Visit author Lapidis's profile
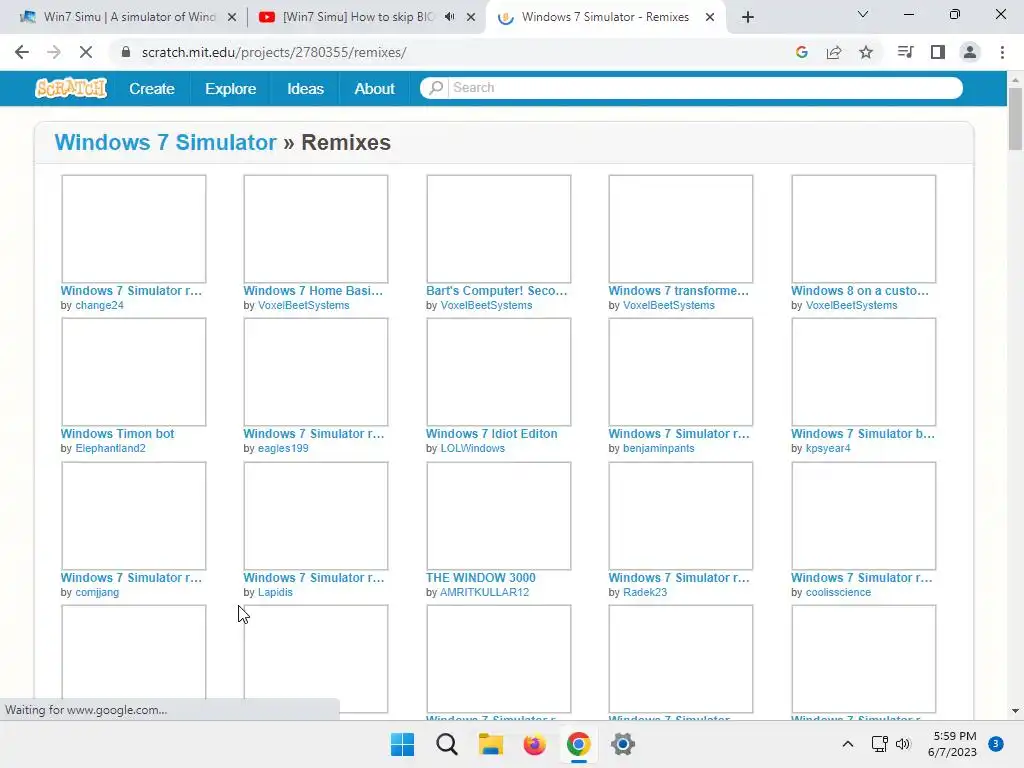The image size is (1024, 768). pos(275,592)
